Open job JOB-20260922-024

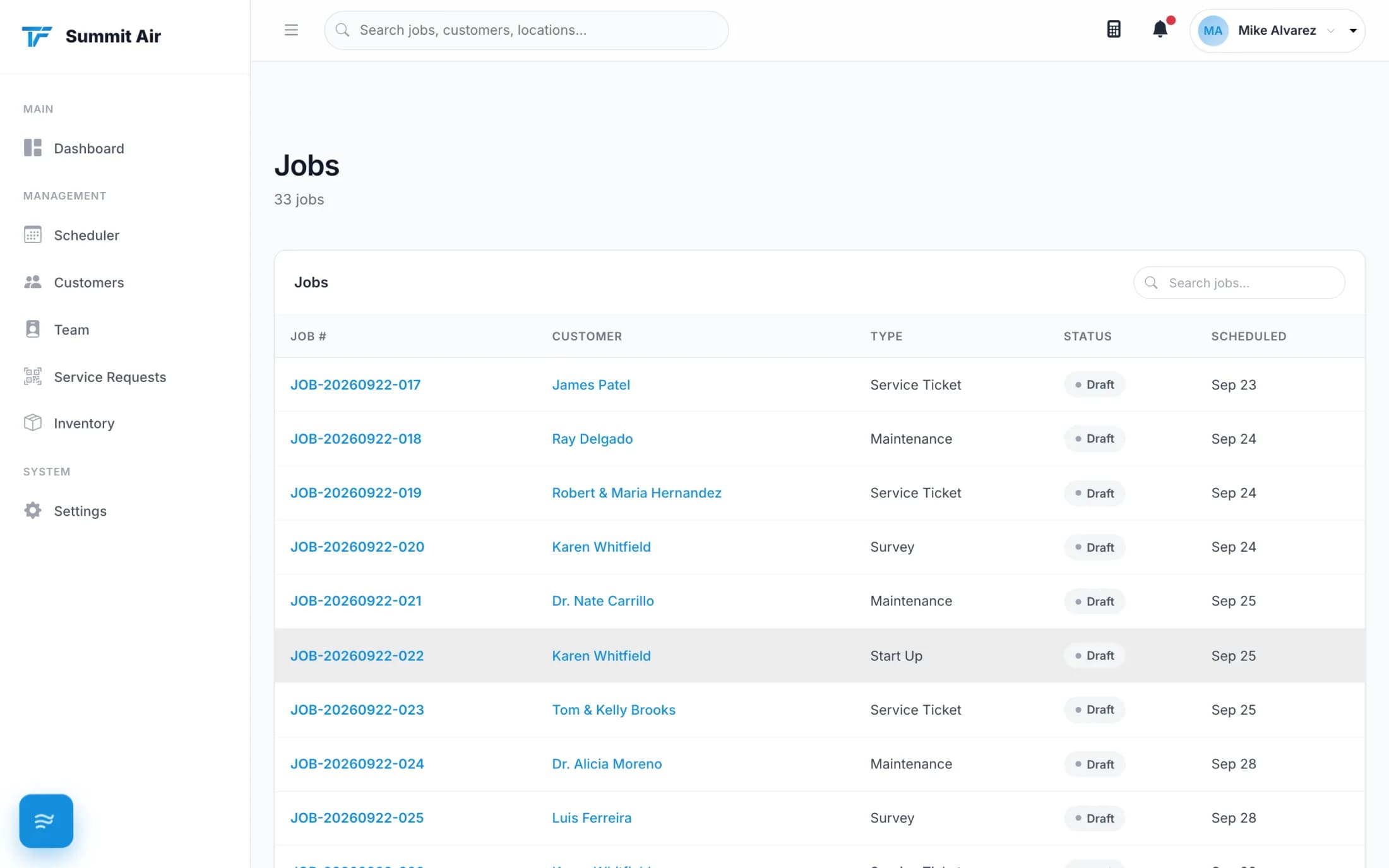tap(357, 763)
